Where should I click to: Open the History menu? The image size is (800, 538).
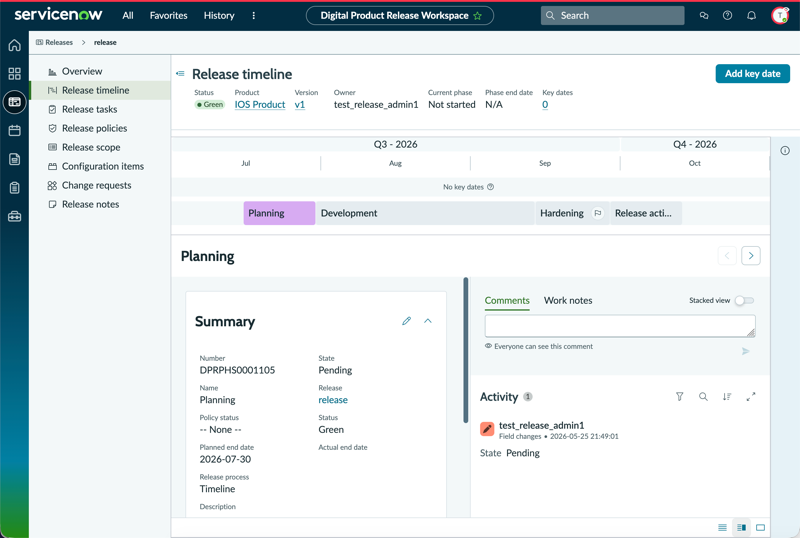click(219, 16)
